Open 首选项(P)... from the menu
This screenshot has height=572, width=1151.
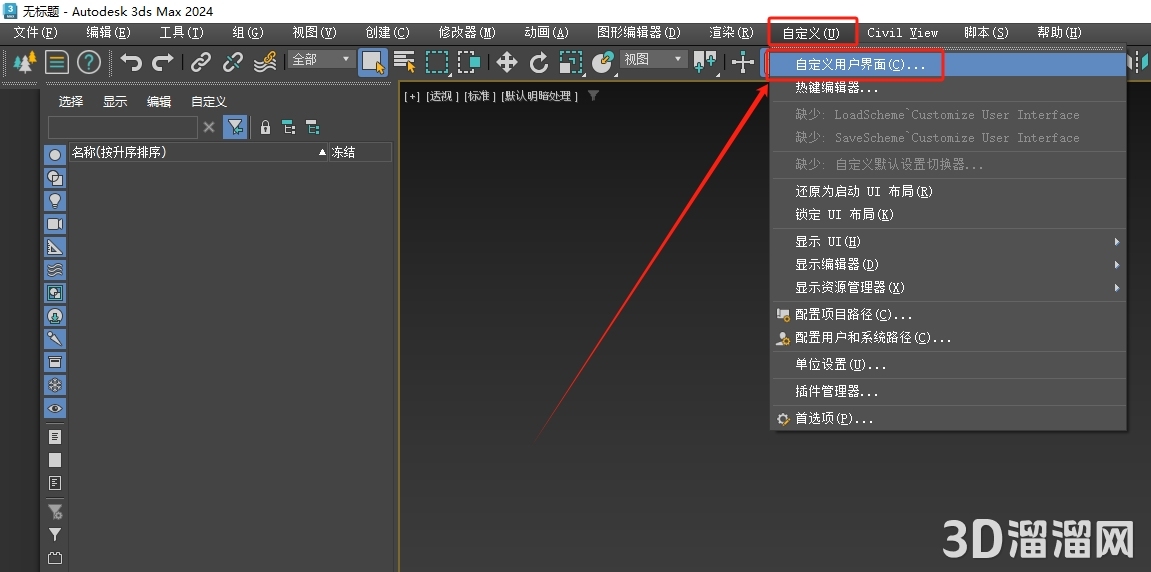pos(948,419)
